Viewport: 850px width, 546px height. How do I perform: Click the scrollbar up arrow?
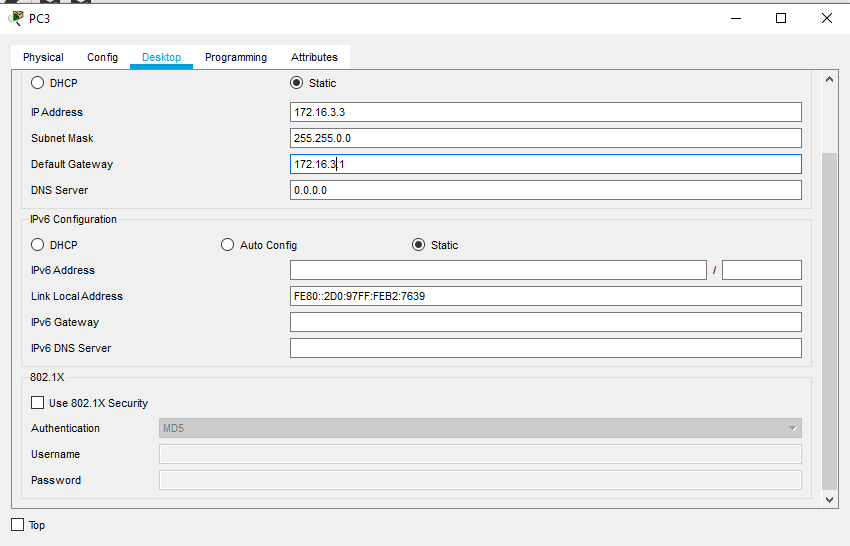point(829,80)
